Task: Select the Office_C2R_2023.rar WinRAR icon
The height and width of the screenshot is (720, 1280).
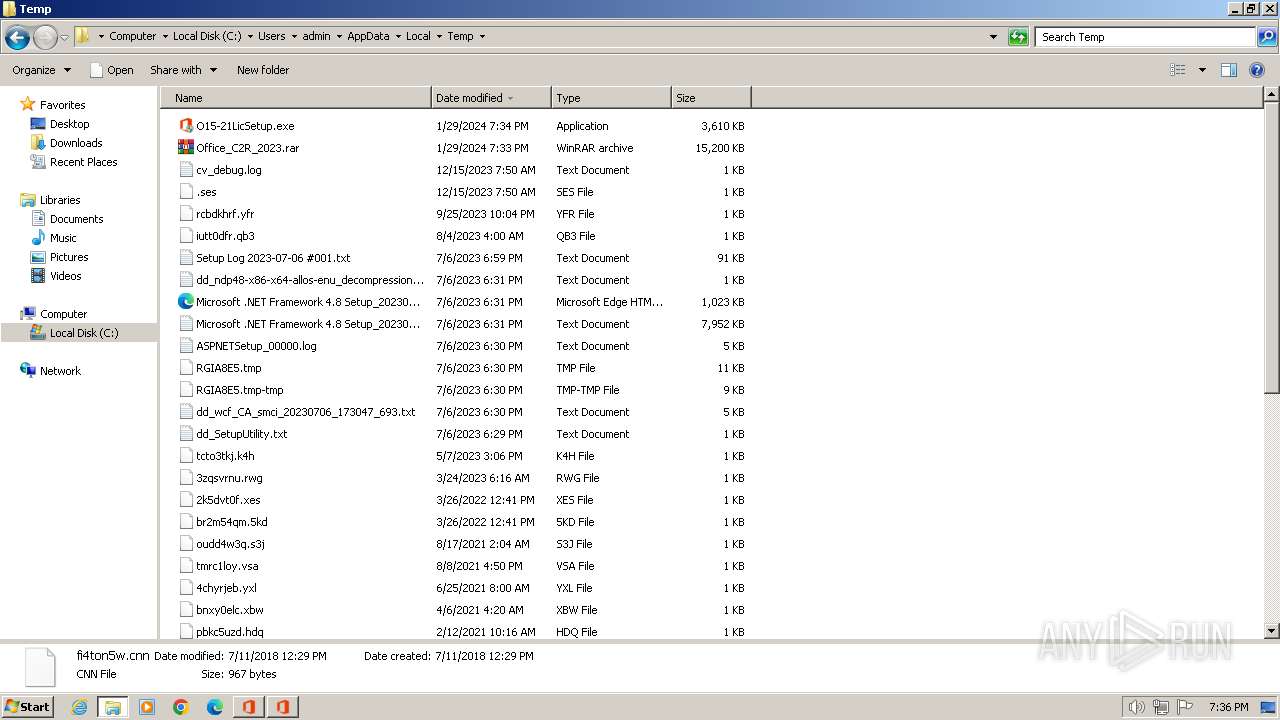Action: coord(186,148)
